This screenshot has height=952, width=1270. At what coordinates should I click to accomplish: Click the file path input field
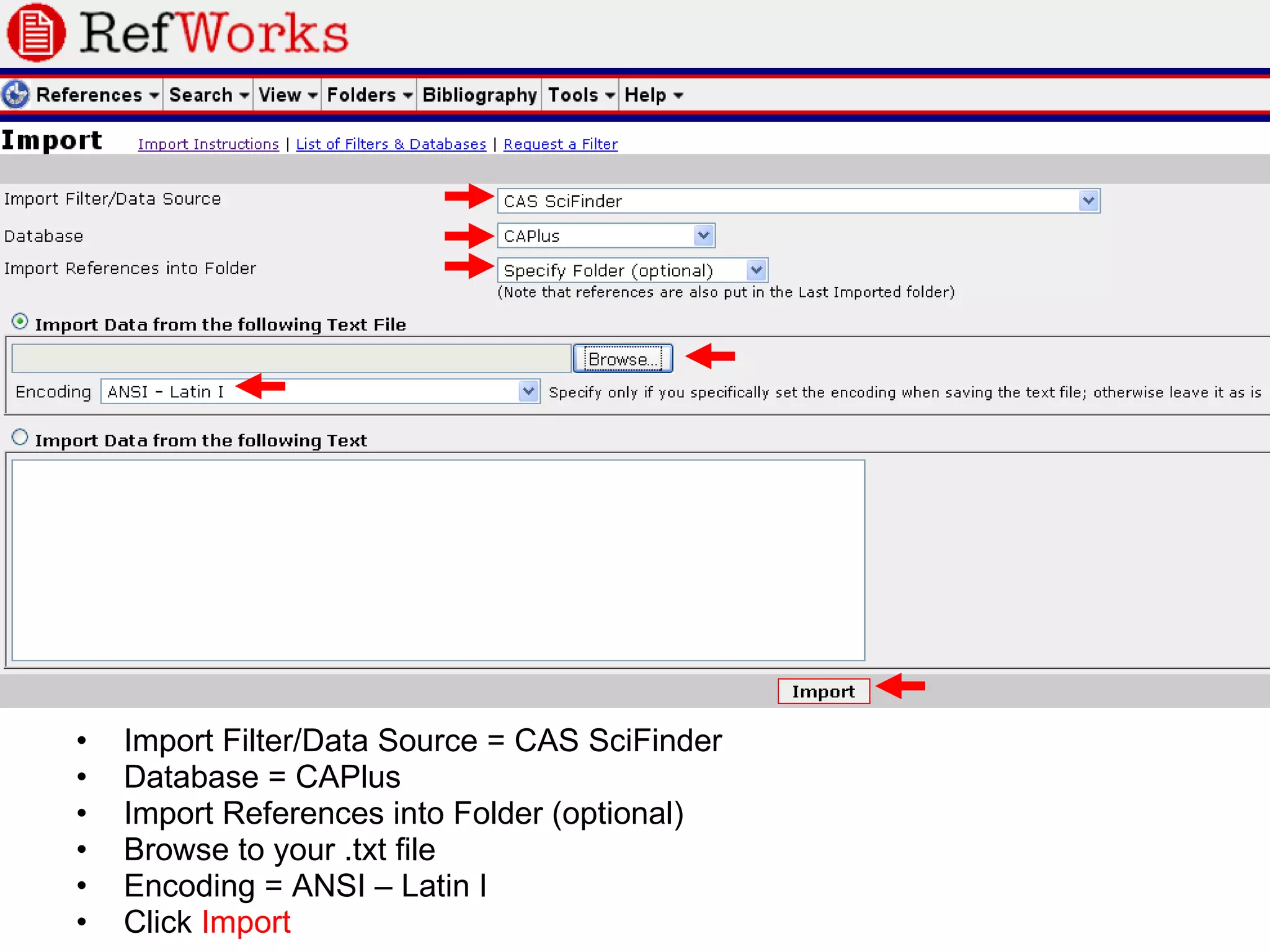click(x=291, y=358)
